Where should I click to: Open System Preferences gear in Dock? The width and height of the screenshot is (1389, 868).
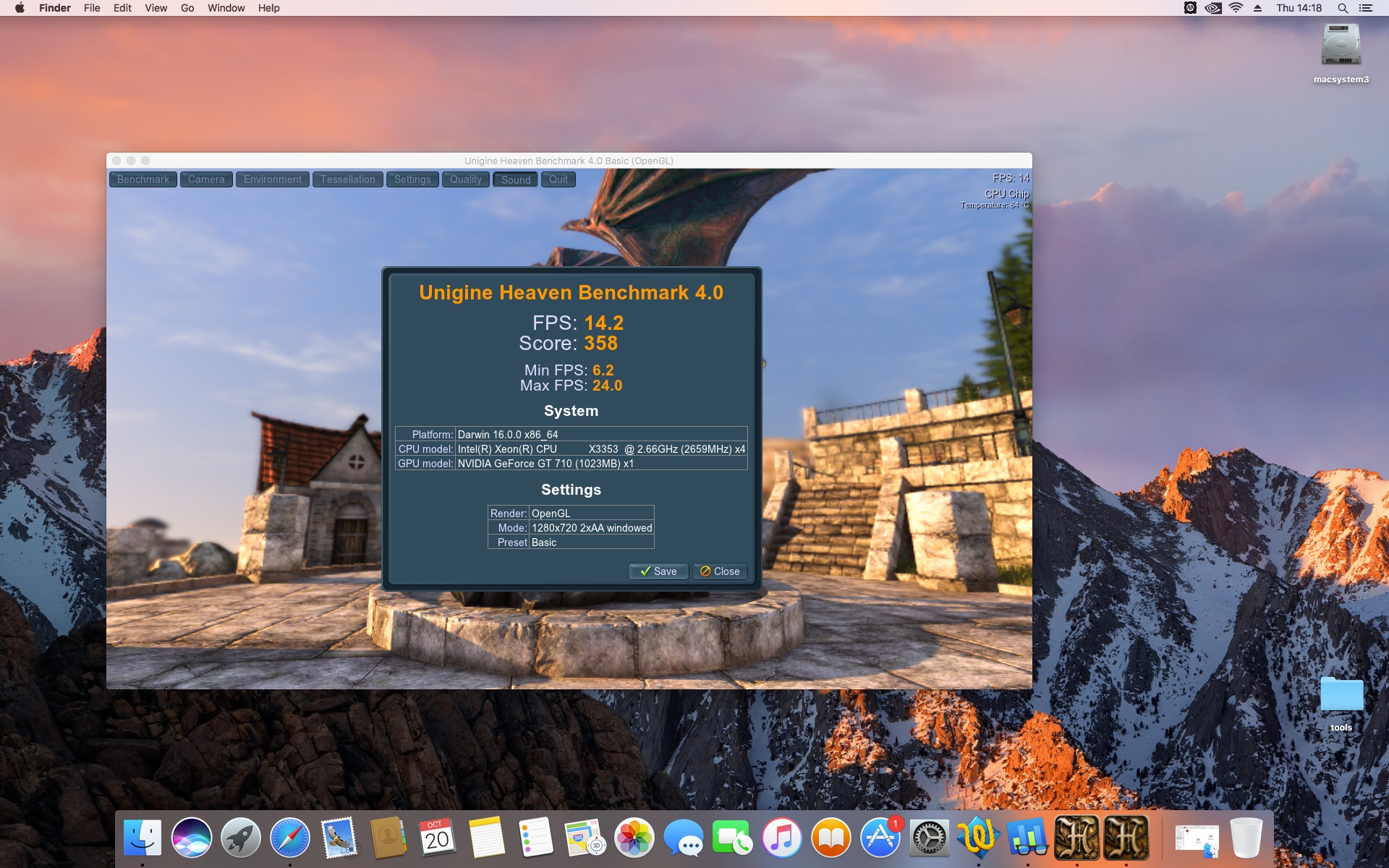(930, 838)
